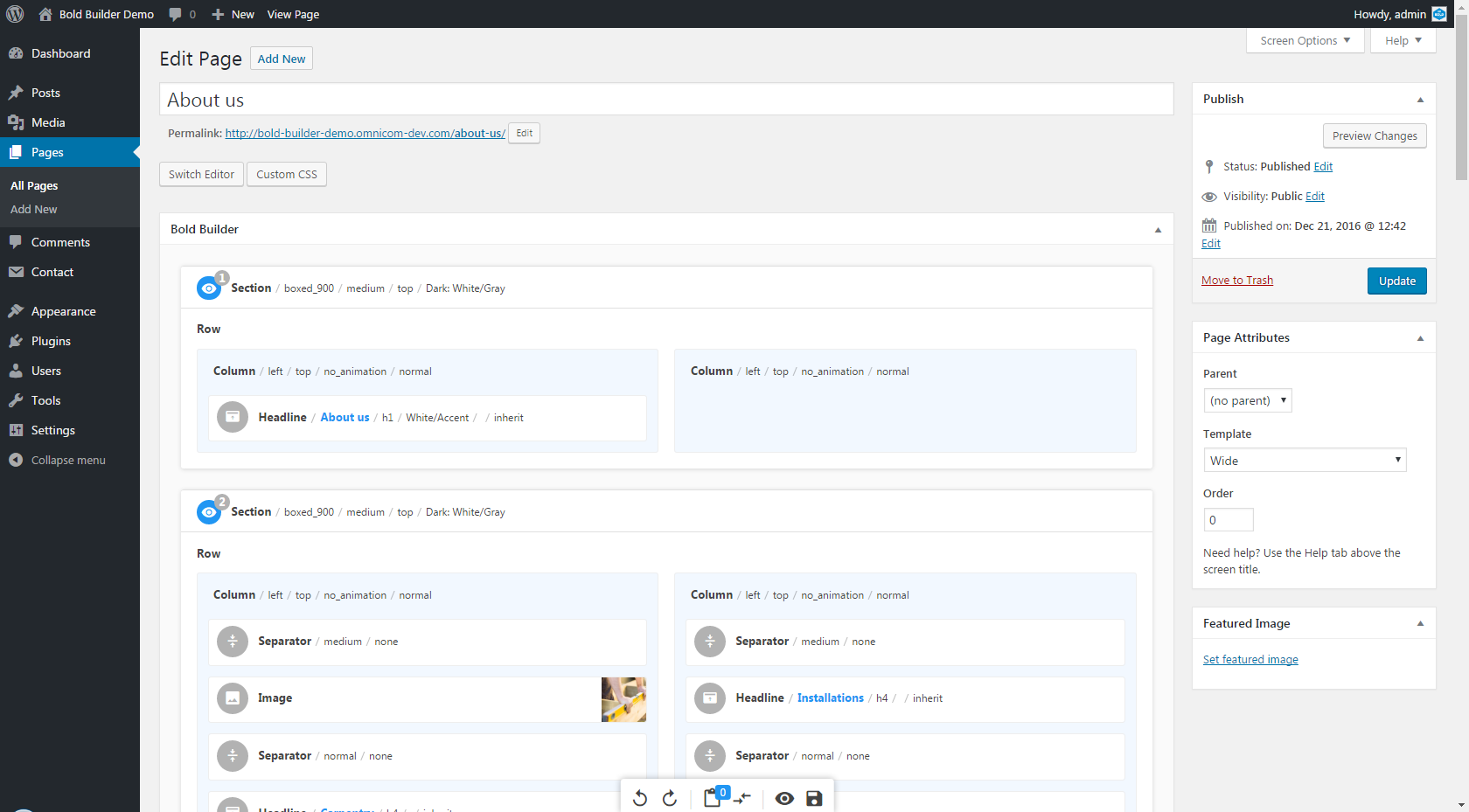Toggle visibility of Section 2
Screen dimensions: 1469x812
pos(209,512)
